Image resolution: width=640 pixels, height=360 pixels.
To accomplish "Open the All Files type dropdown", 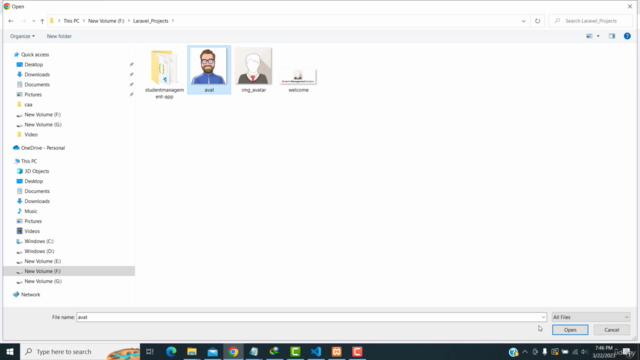I will tap(591, 317).
